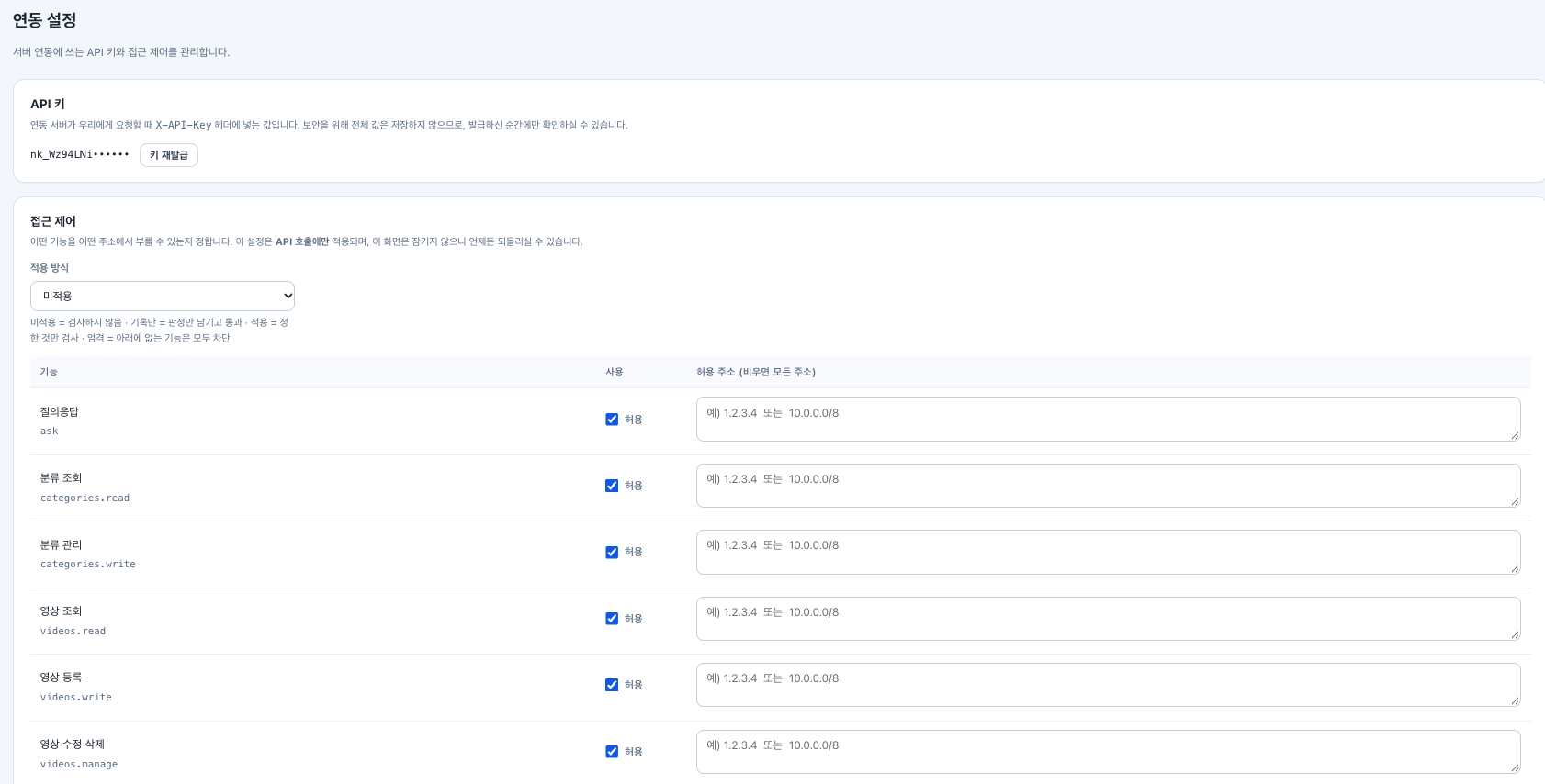The image size is (1545, 784).
Task: Click the videos.read code label
Action: point(73,632)
